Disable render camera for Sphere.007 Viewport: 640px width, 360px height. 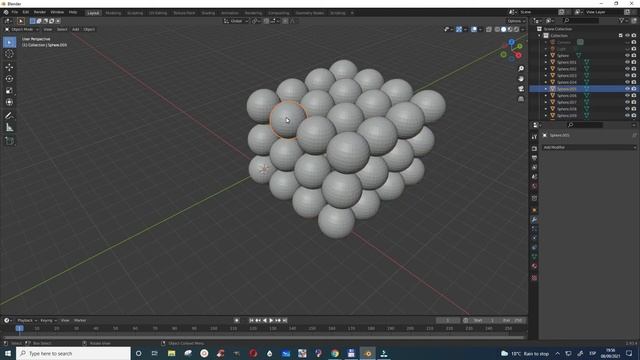[x=634, y=102]
